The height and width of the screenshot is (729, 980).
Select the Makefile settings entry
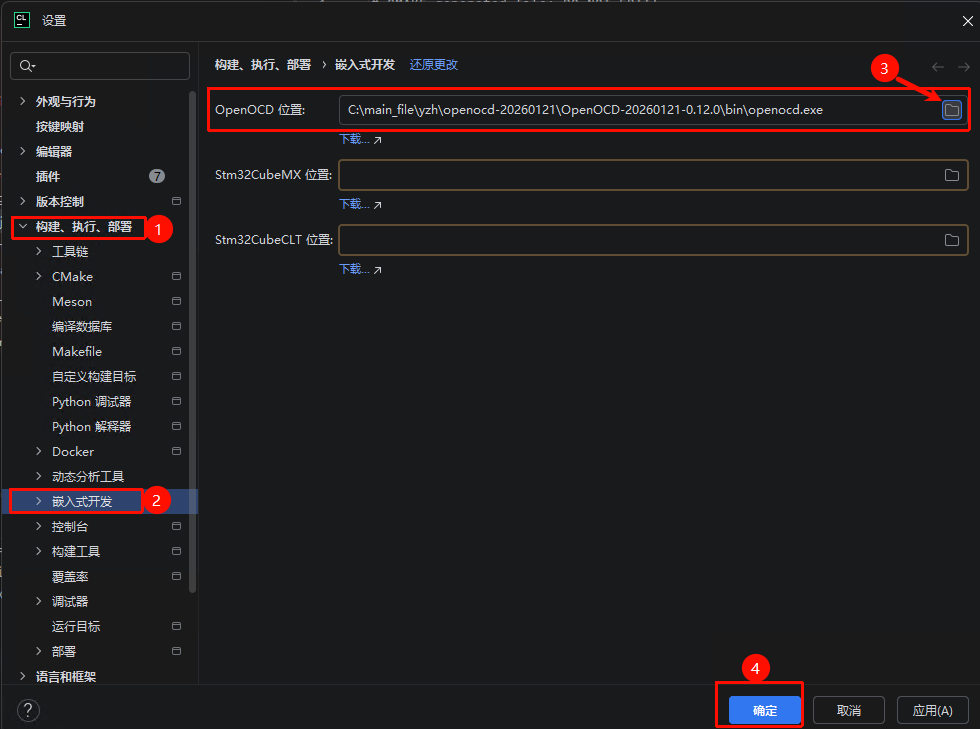pos(77,352)
